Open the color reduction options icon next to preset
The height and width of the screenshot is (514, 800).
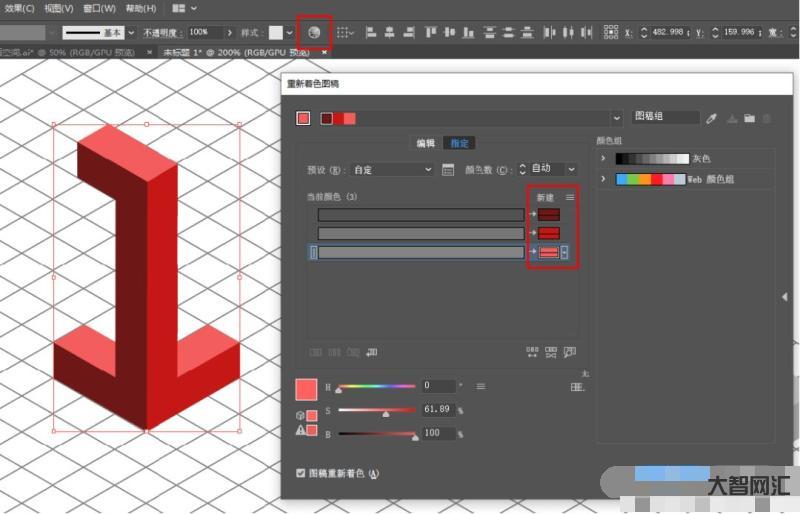pos(448,169)
